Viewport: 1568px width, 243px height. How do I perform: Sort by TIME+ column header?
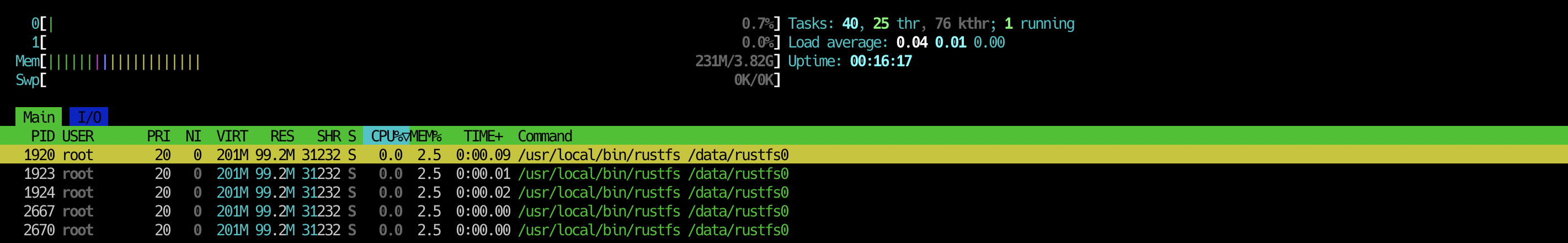point(483,136)
